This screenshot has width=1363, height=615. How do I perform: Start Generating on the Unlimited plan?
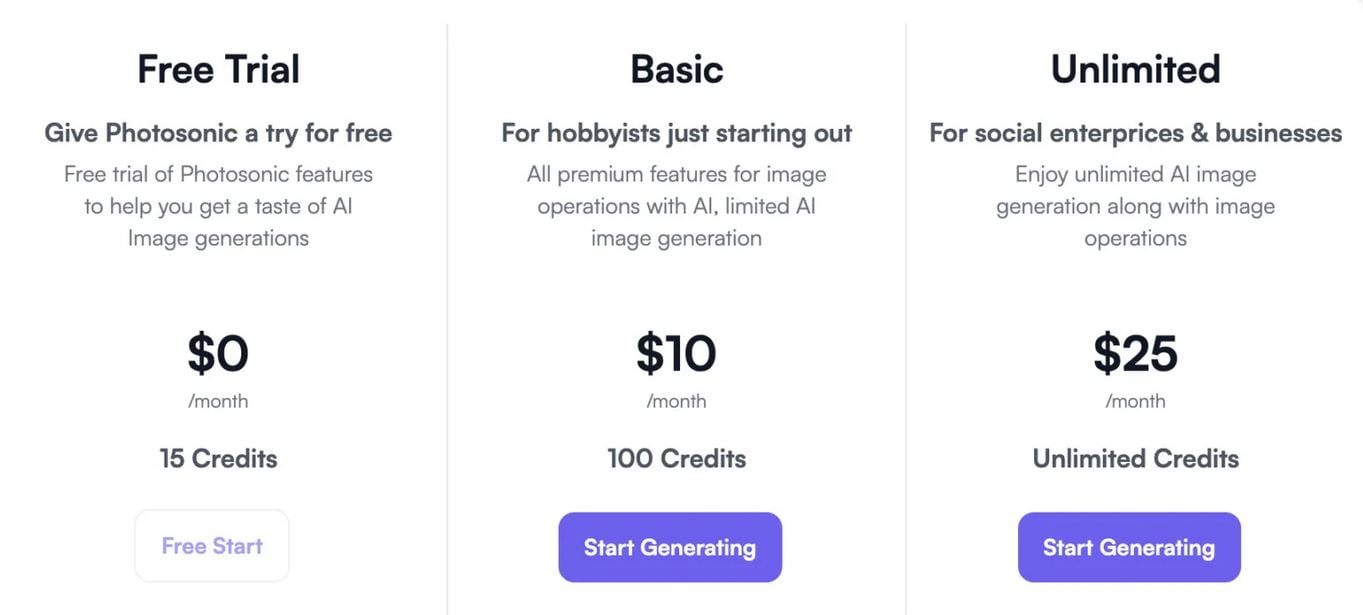point(1129,547)
